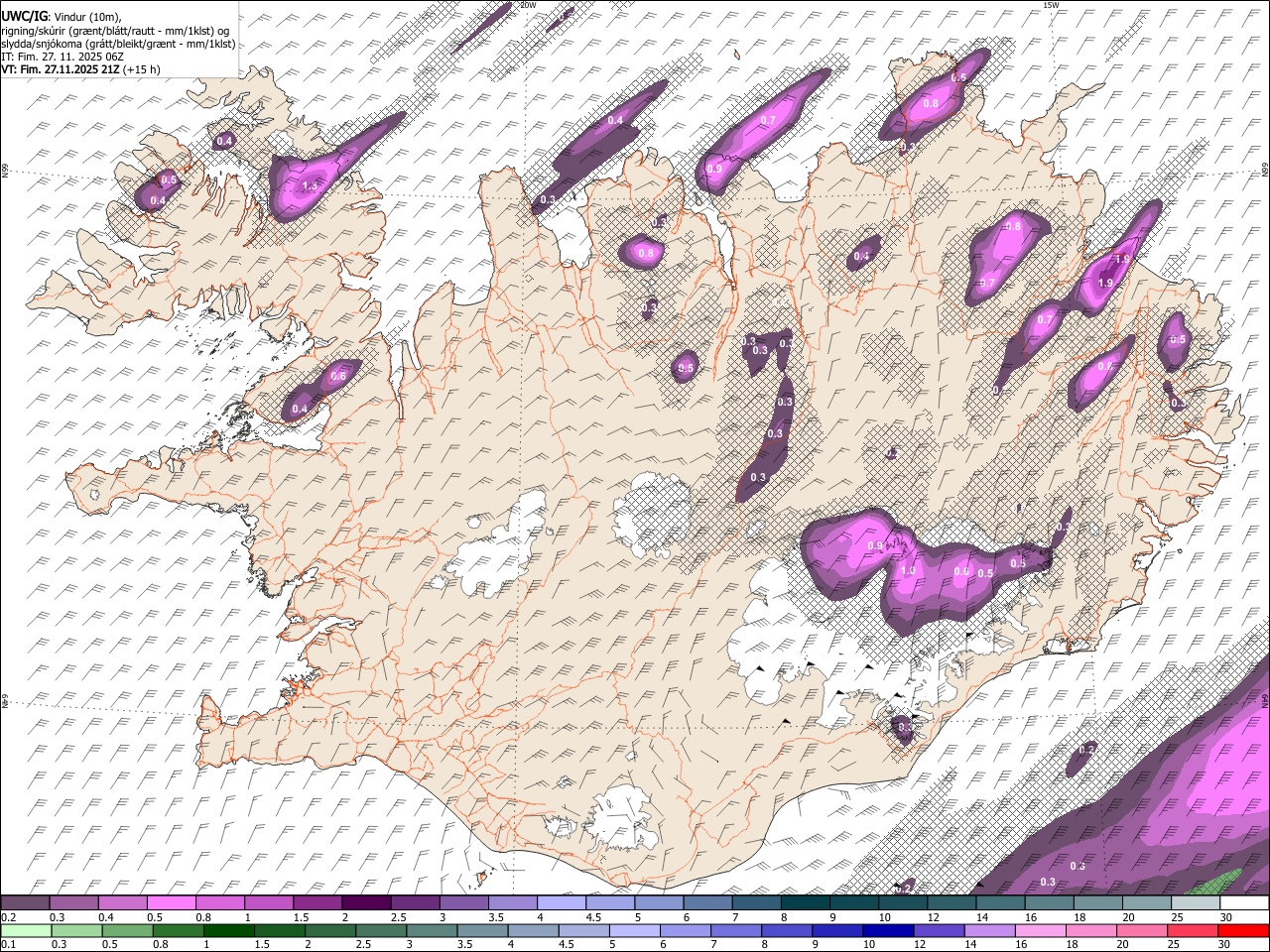1270x952 pixels.
Task: Click the UWC/IG title text
Action: tap(23, 16)
